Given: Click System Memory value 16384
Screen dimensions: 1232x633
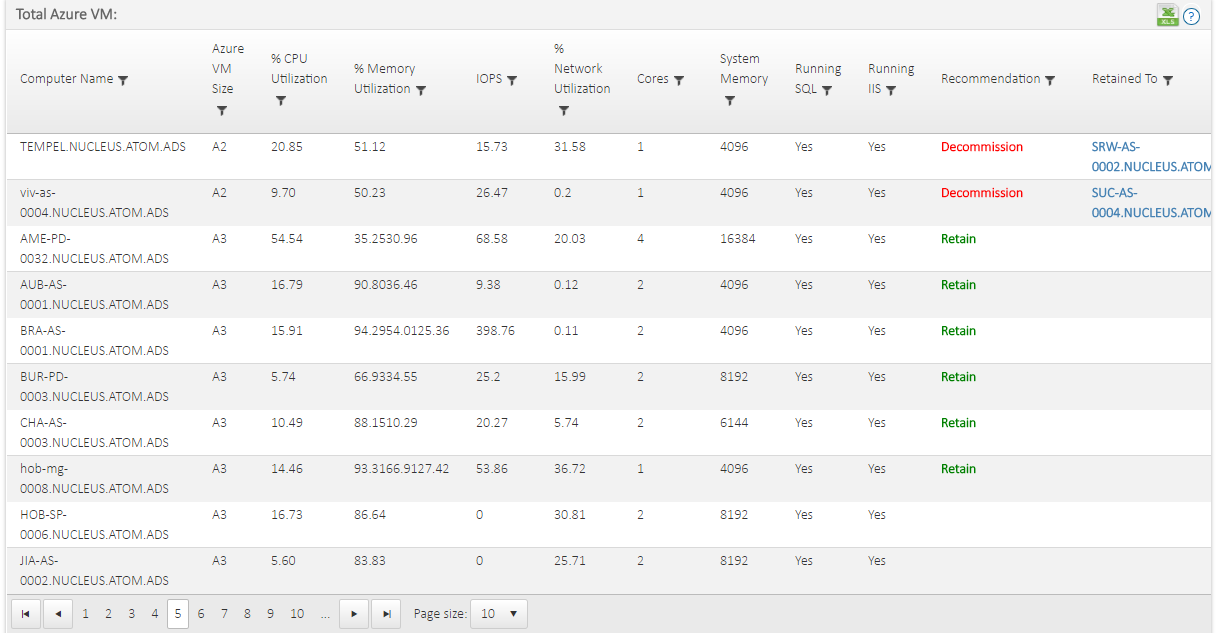Looking at the screenshot, I should click(x=738, y=239).
